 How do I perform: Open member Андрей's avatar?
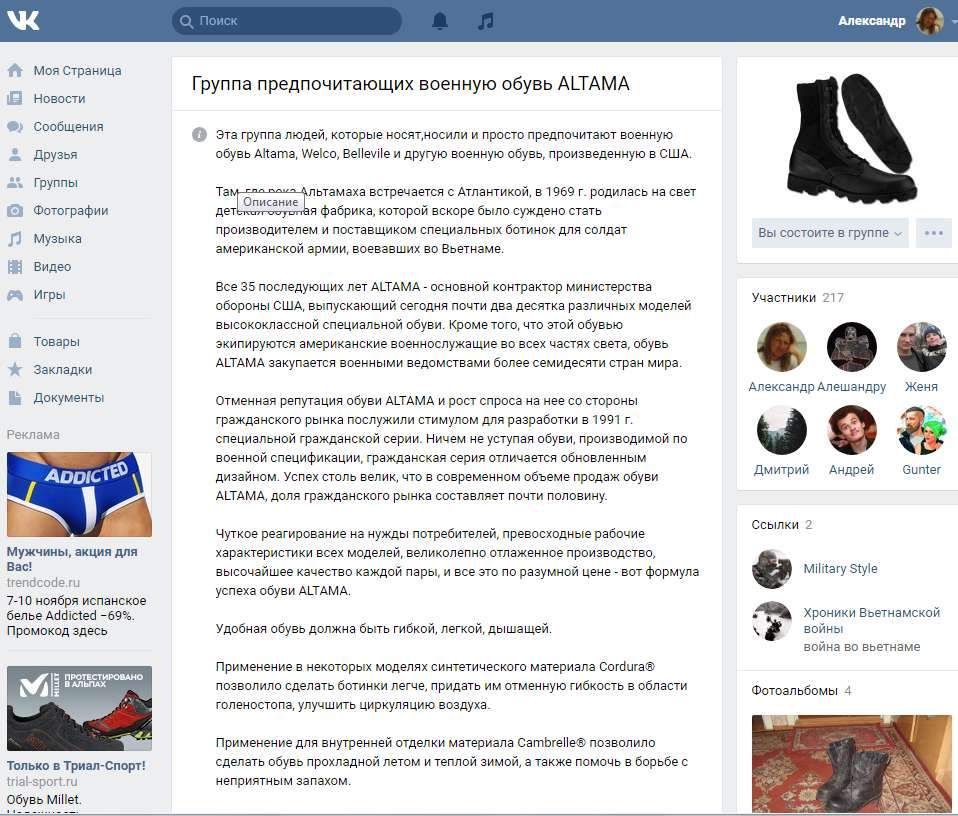(x=852, y=430)
